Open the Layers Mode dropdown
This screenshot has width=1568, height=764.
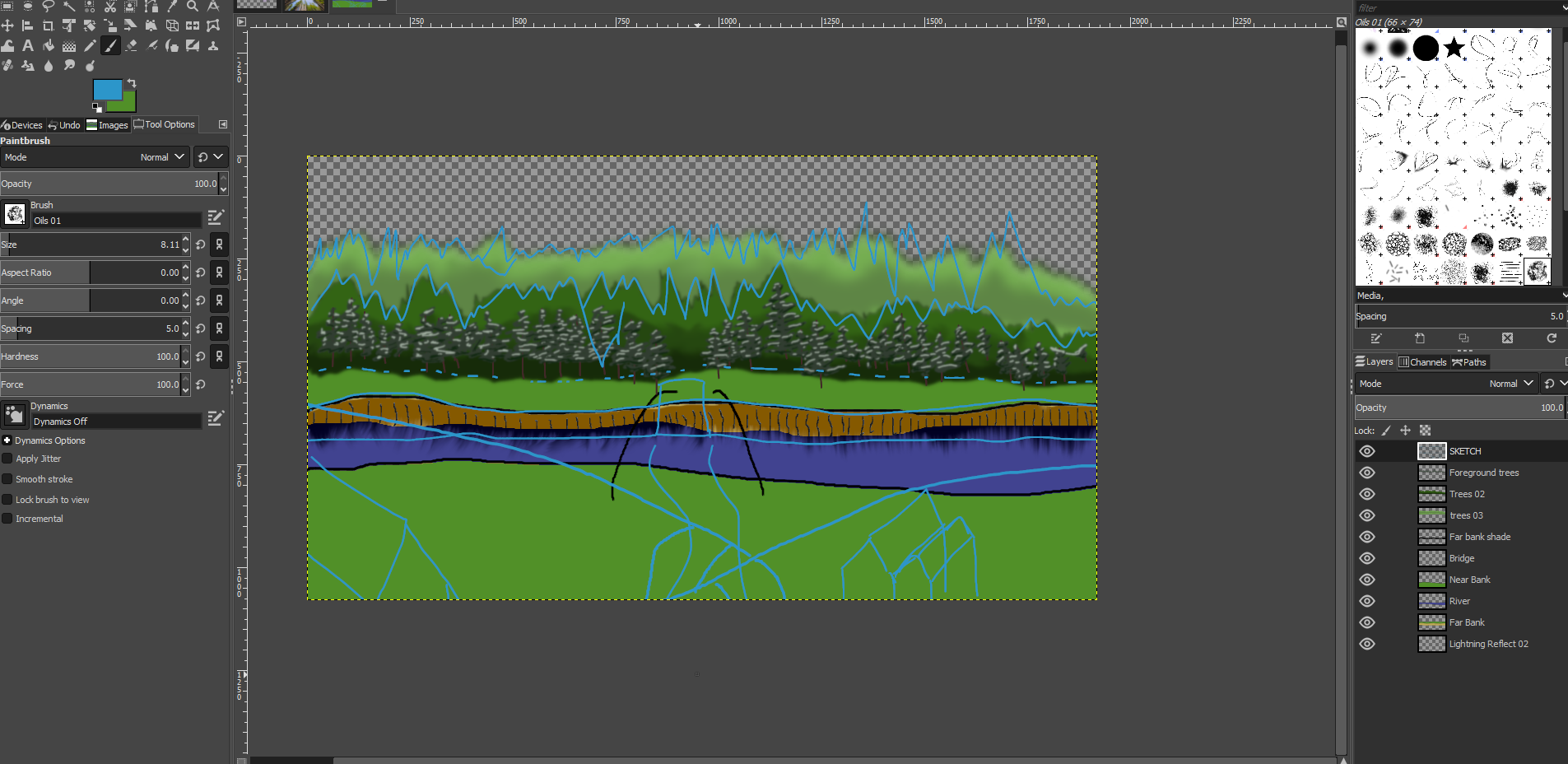(1446, 384)
